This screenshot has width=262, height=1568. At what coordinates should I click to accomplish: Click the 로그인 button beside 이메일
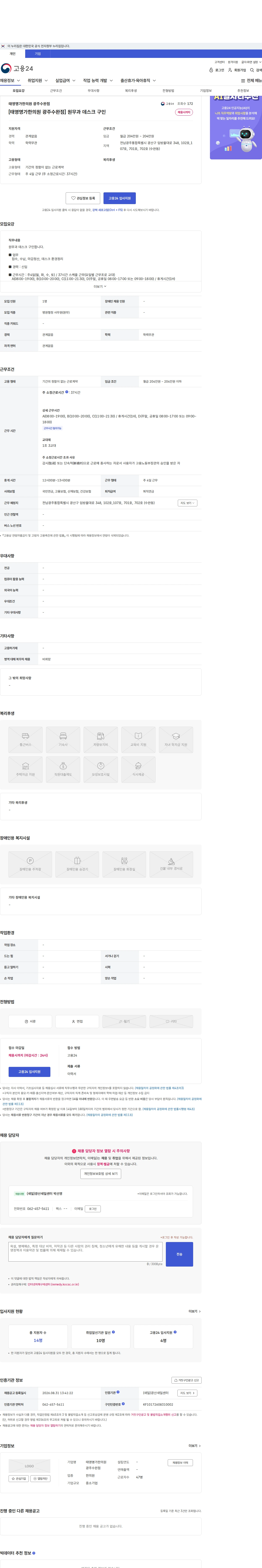point(93,1209)
